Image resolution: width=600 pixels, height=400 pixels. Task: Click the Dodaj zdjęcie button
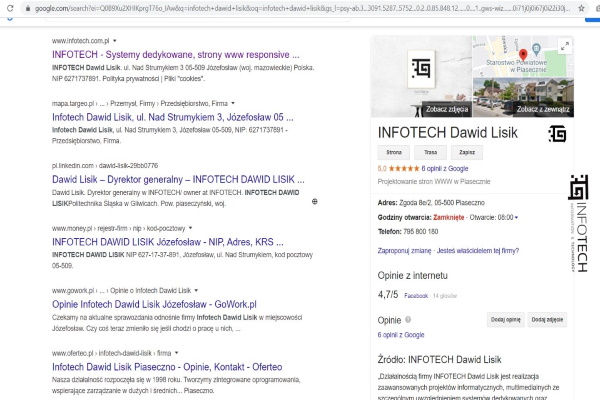tap(547, 320)
